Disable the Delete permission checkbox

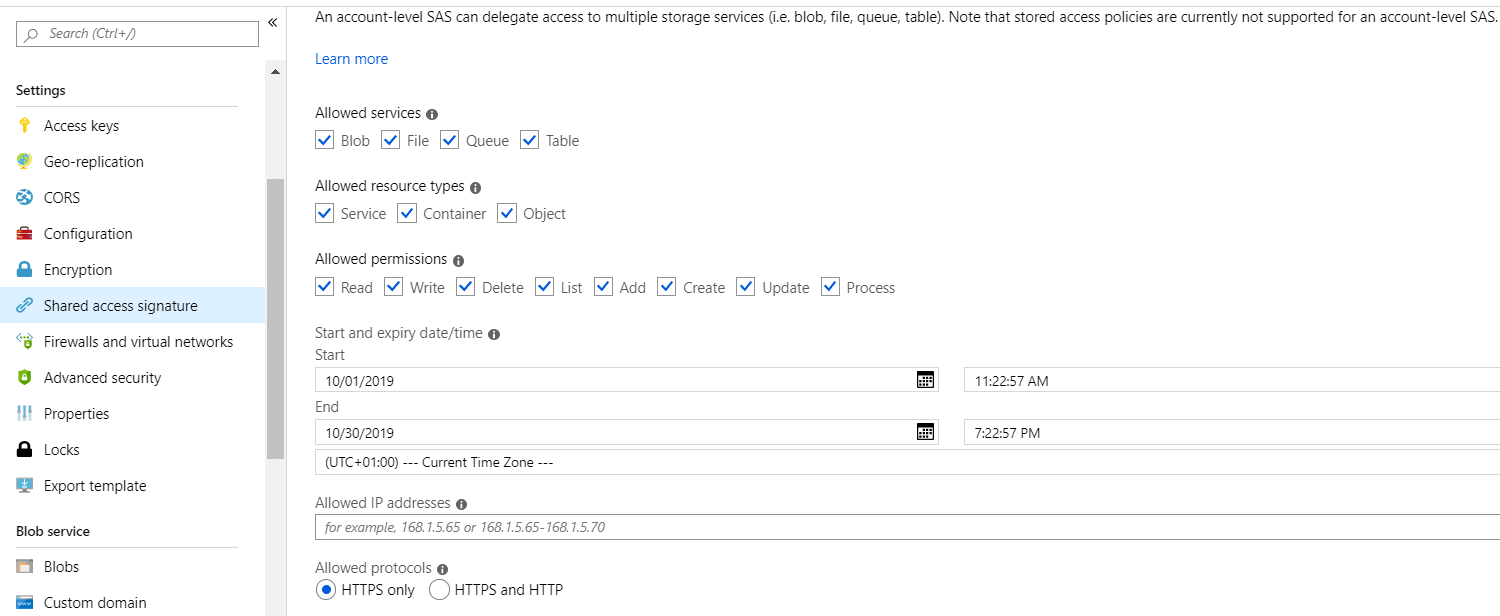pyautogui.click(x=466, y=287)
